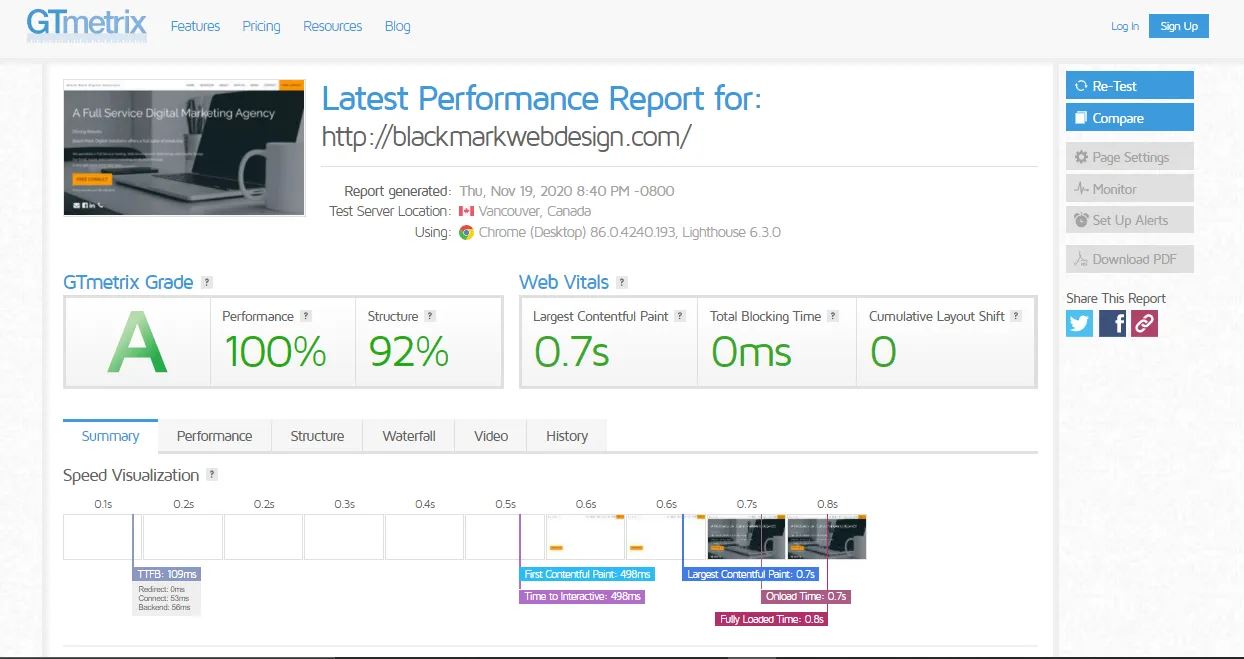Click Largest Contentful Paint: 0.7s marker

(751, 574)
